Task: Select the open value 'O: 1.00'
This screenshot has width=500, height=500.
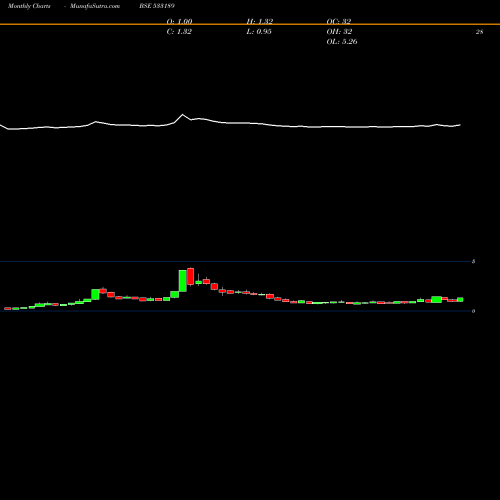Action: pos(179,21)
